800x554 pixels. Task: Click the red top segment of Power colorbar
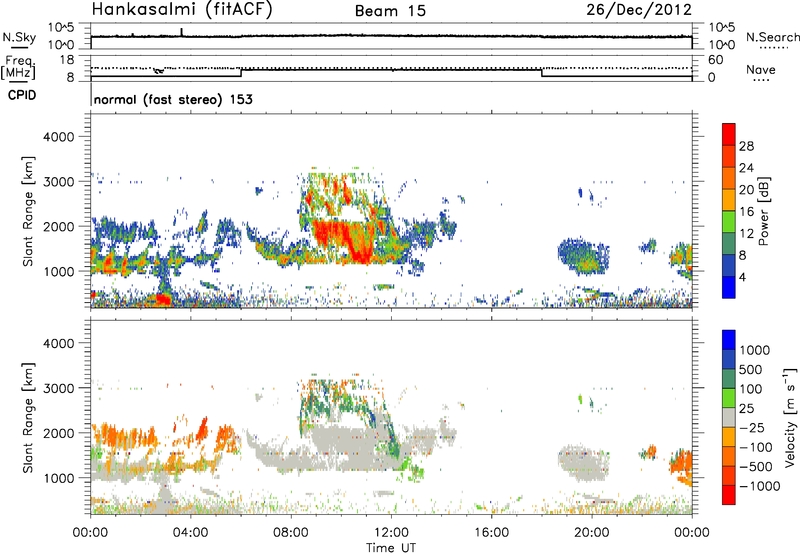729,134
